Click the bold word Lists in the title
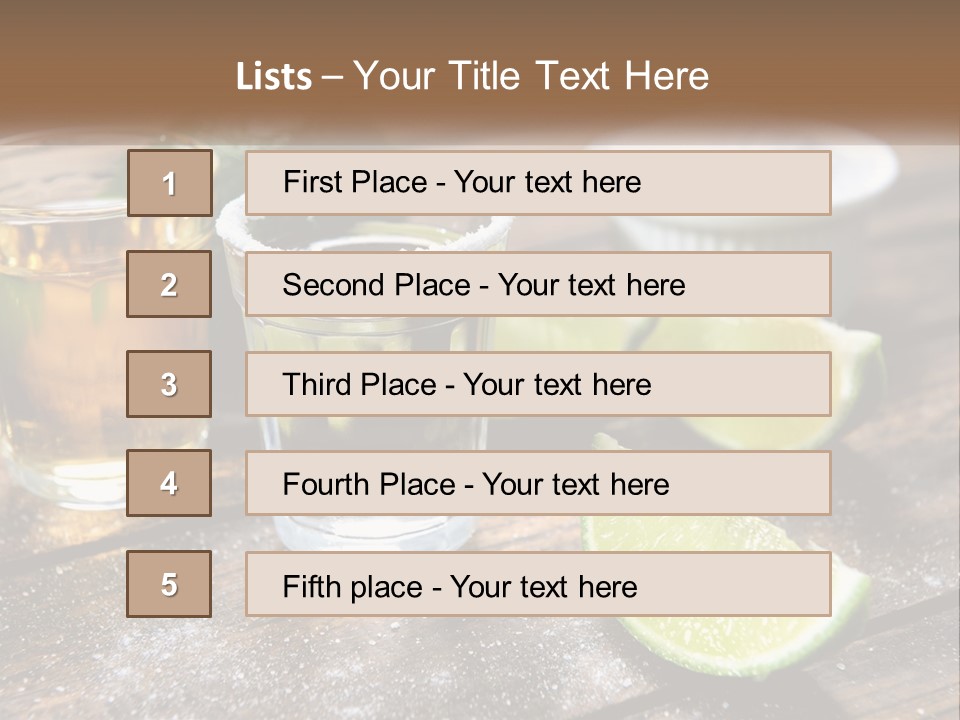The width and height of the screenshot is (960, 720). pos(274,77)
